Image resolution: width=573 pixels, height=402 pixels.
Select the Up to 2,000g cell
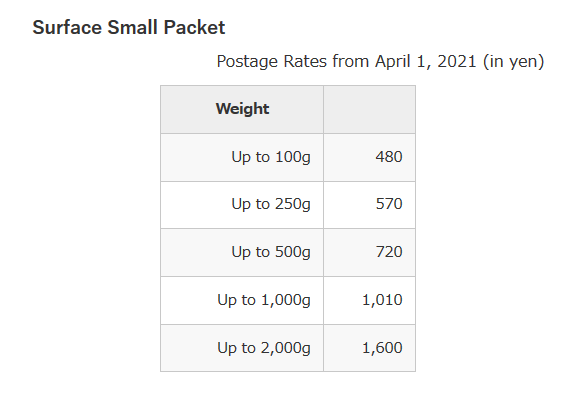tap(242, 348)
